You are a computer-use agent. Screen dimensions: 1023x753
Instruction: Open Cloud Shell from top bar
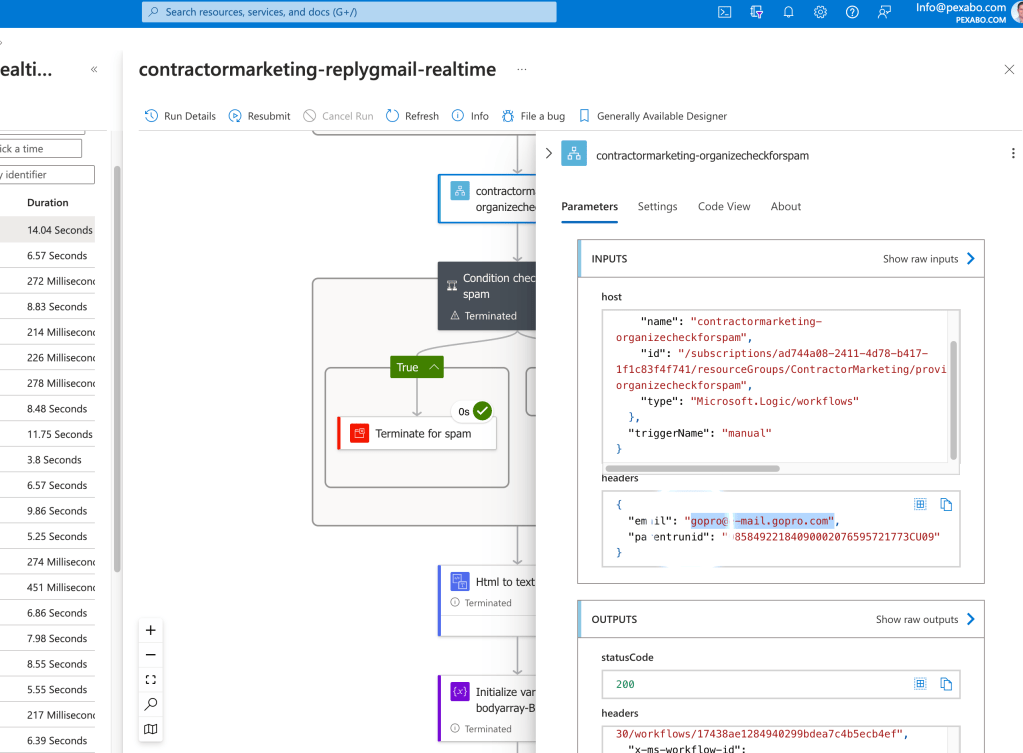pos(724,12)
